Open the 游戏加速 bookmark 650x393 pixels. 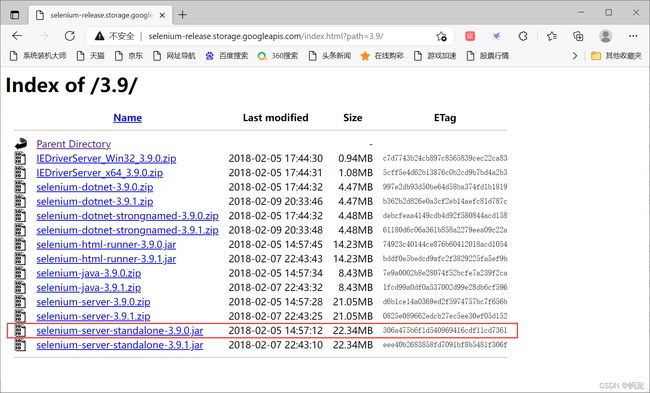pos(435,56)
